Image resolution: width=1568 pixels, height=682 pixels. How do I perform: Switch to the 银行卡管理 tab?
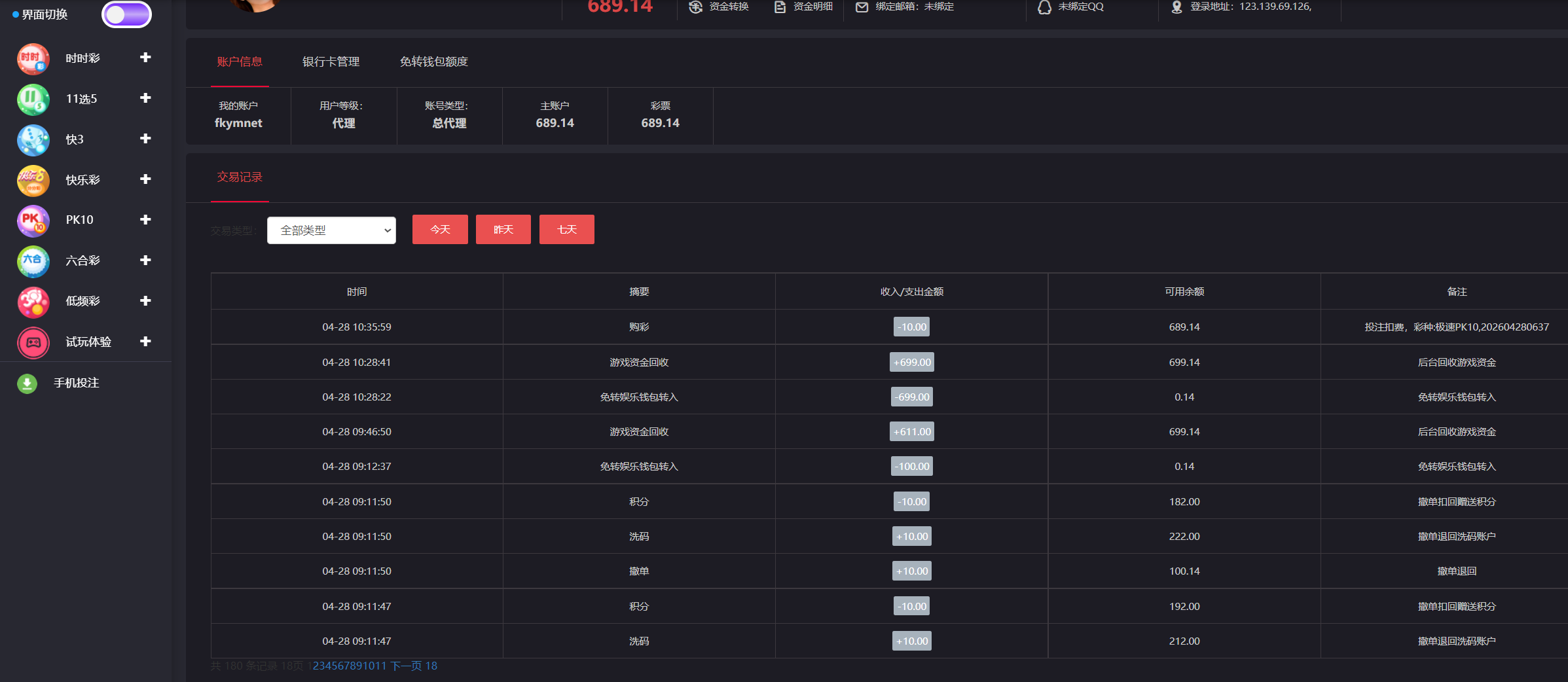331,62
